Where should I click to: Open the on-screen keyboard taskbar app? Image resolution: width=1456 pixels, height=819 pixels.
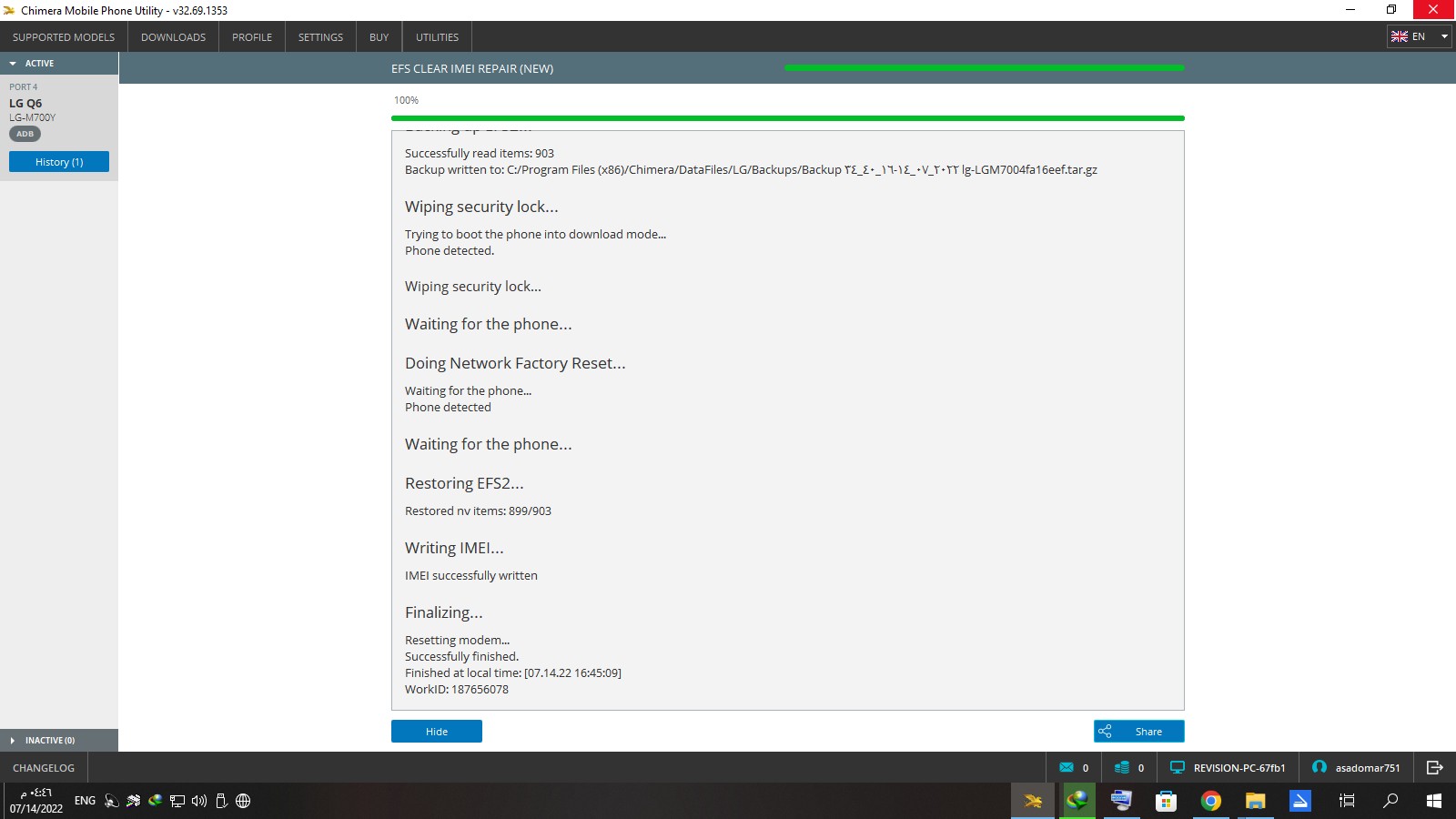point(1122,801)
